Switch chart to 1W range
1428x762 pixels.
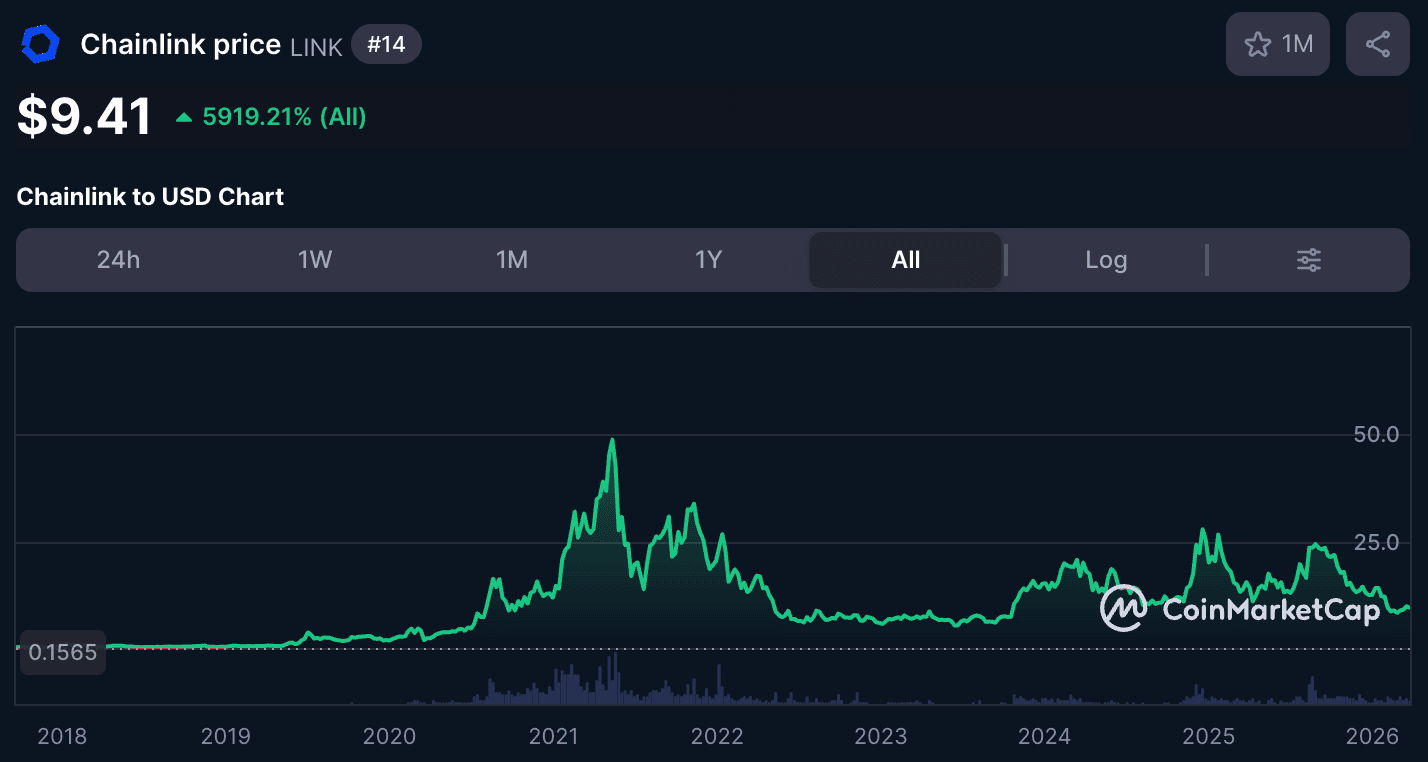click(314, 260)
